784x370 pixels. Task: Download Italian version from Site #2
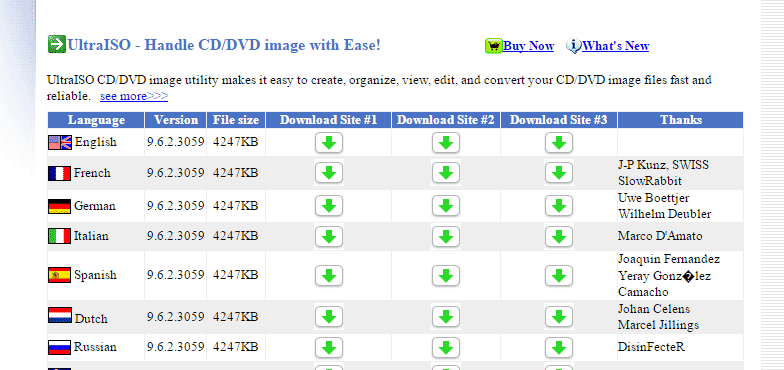point(446,236)
